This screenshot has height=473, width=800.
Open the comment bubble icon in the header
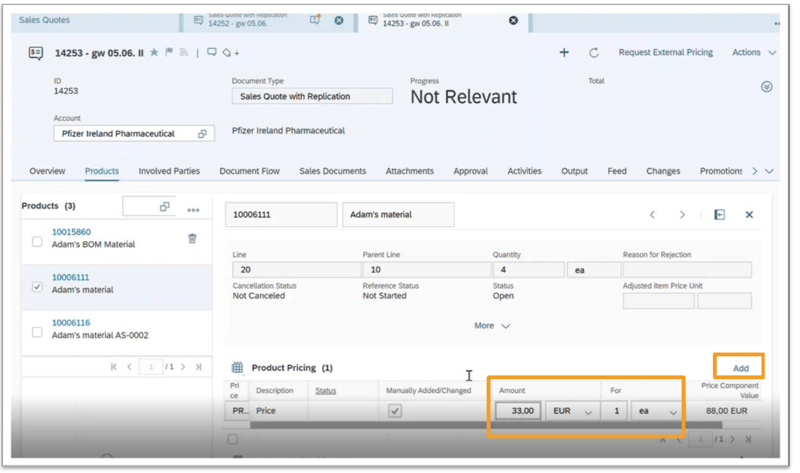212,52
